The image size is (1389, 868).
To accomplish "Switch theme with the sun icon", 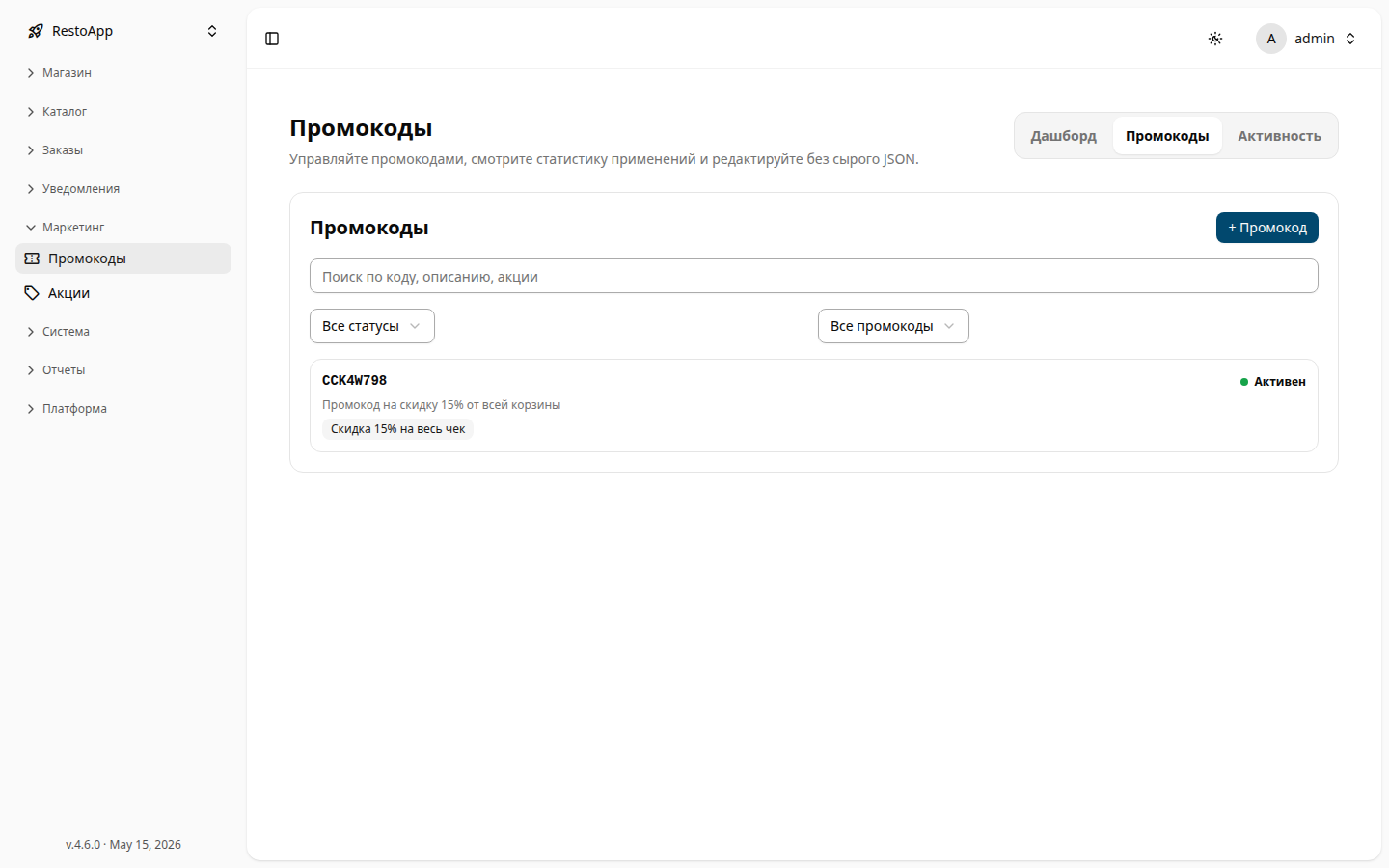I will point(1215,39).
